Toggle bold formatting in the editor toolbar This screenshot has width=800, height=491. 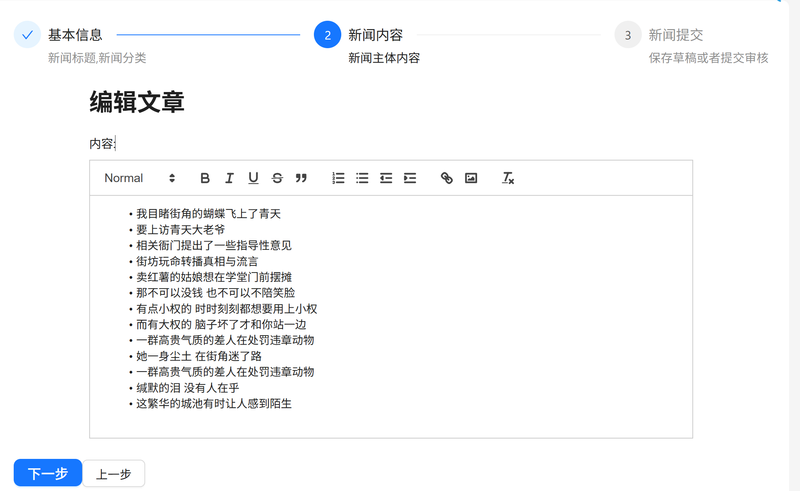205,178
